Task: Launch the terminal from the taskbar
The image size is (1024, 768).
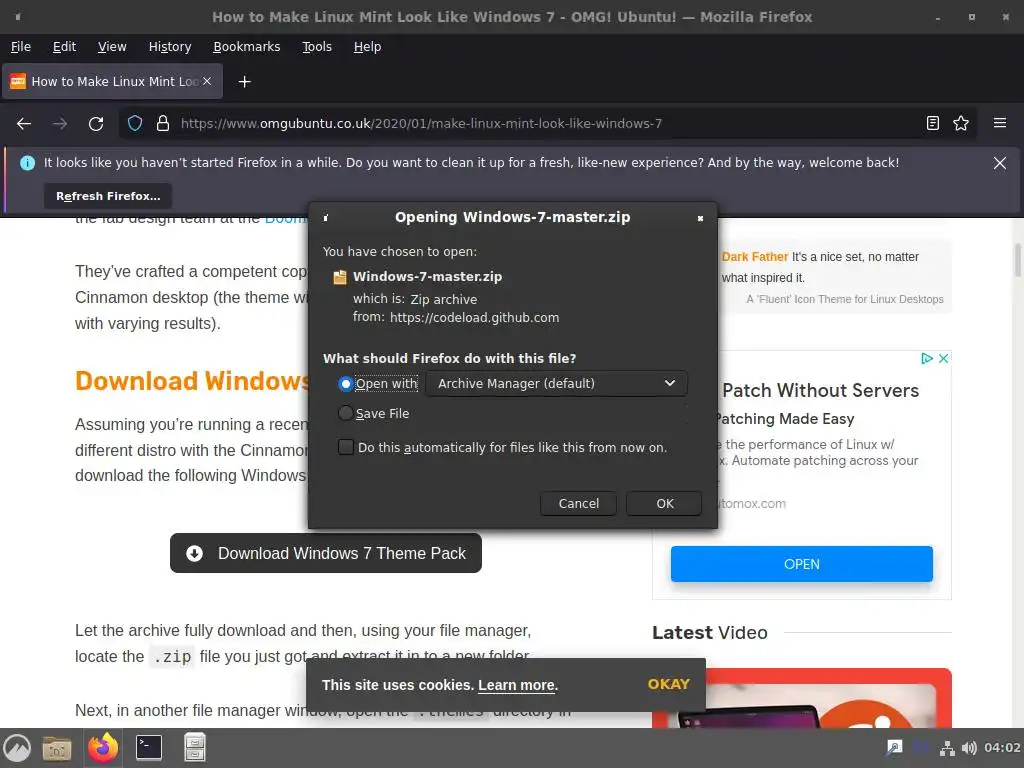Action: (149, 748)
